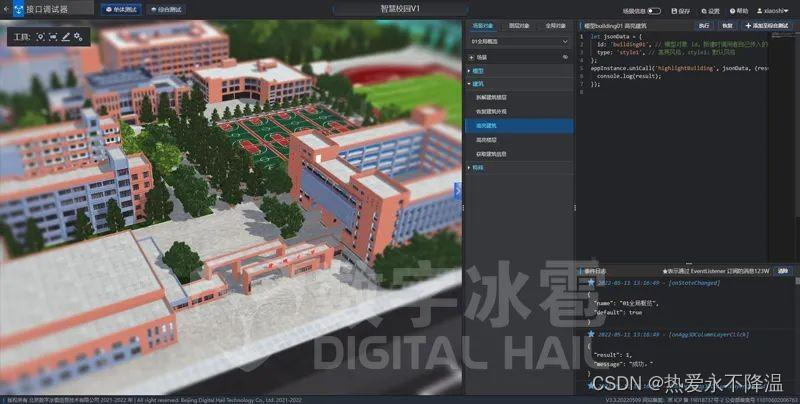The image size is (800, 404).
Task: Open the gear settings tool in 工具 bar
Action: point(78,37)
